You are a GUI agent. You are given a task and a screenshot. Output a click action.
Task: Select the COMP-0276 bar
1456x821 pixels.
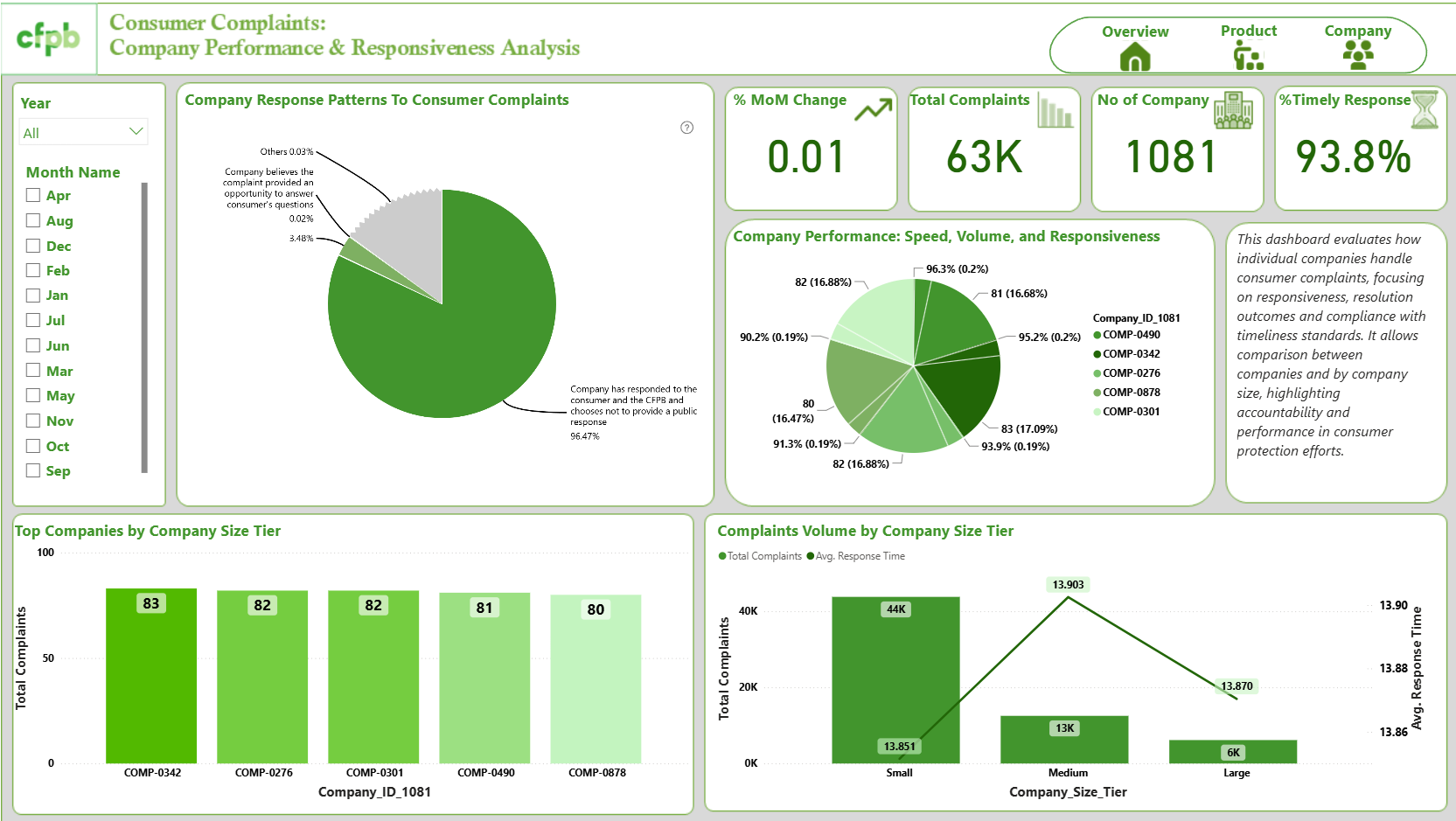(262, 677)
